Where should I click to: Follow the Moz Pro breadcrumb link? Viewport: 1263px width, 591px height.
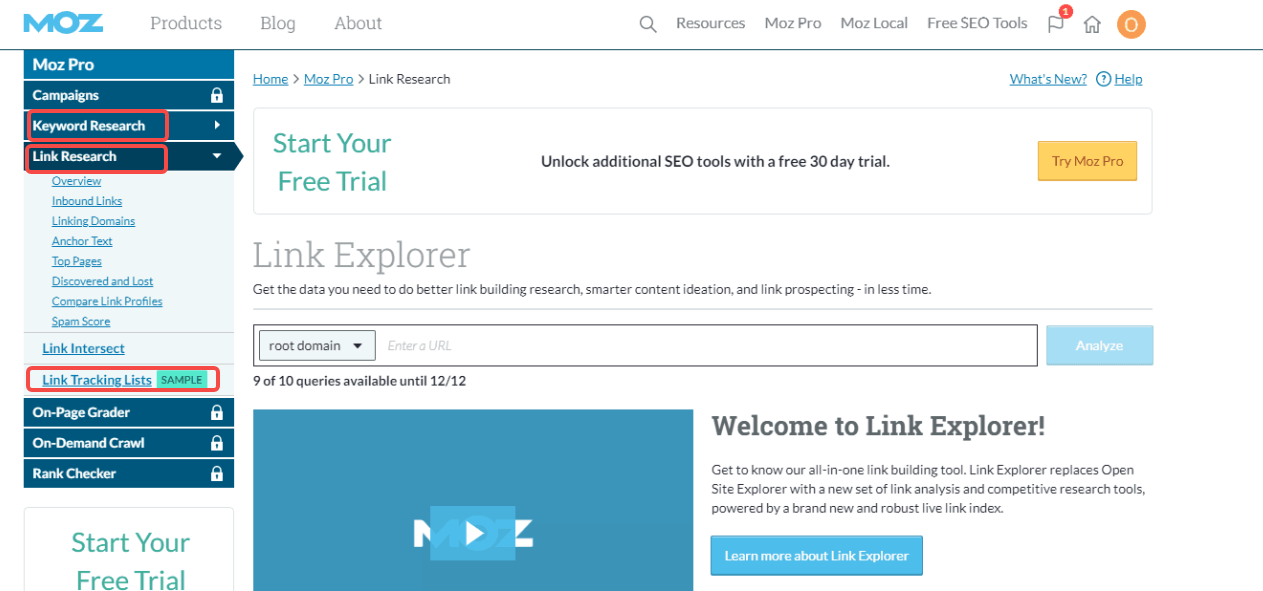[328, 79]
